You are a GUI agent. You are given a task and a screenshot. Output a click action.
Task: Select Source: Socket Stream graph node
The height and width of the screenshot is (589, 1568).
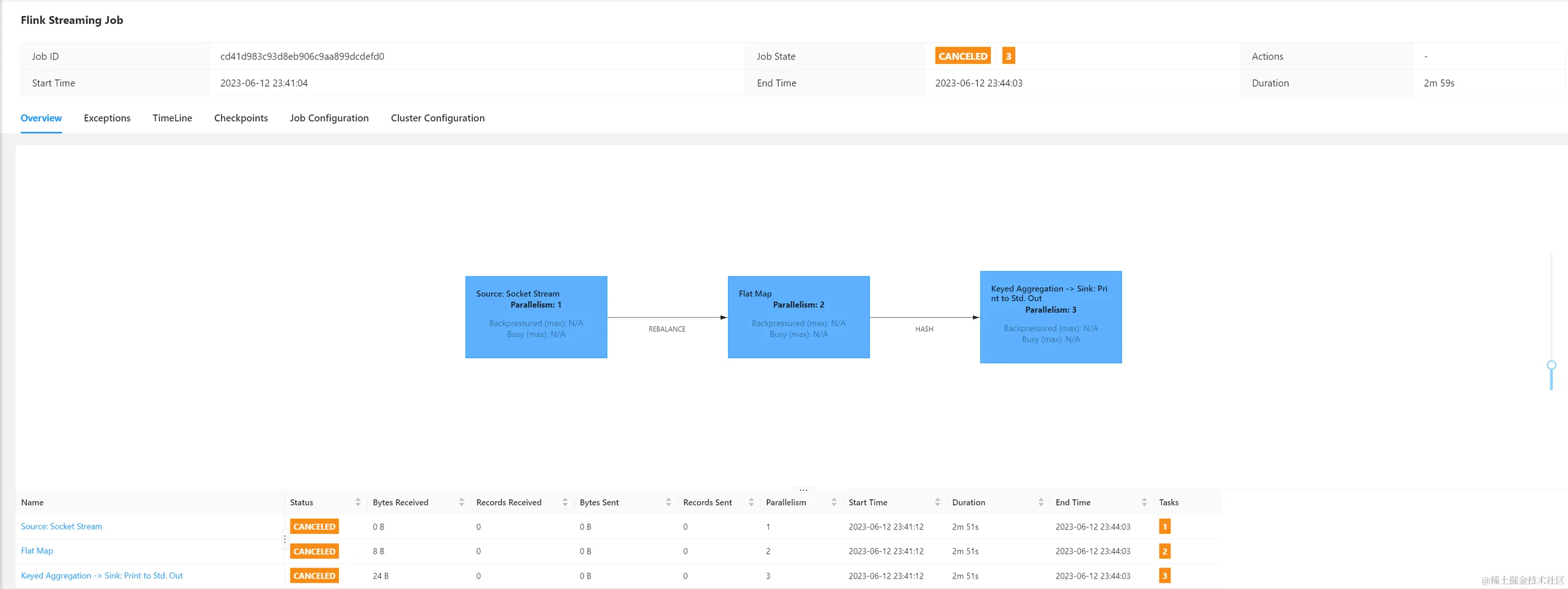(536, 317)
